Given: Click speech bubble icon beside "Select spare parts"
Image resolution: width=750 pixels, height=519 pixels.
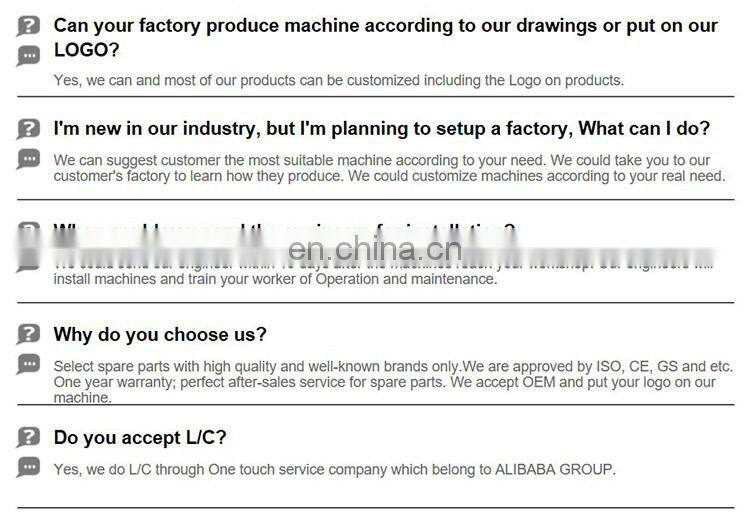Looking at the screenshot, I should 29,364.
